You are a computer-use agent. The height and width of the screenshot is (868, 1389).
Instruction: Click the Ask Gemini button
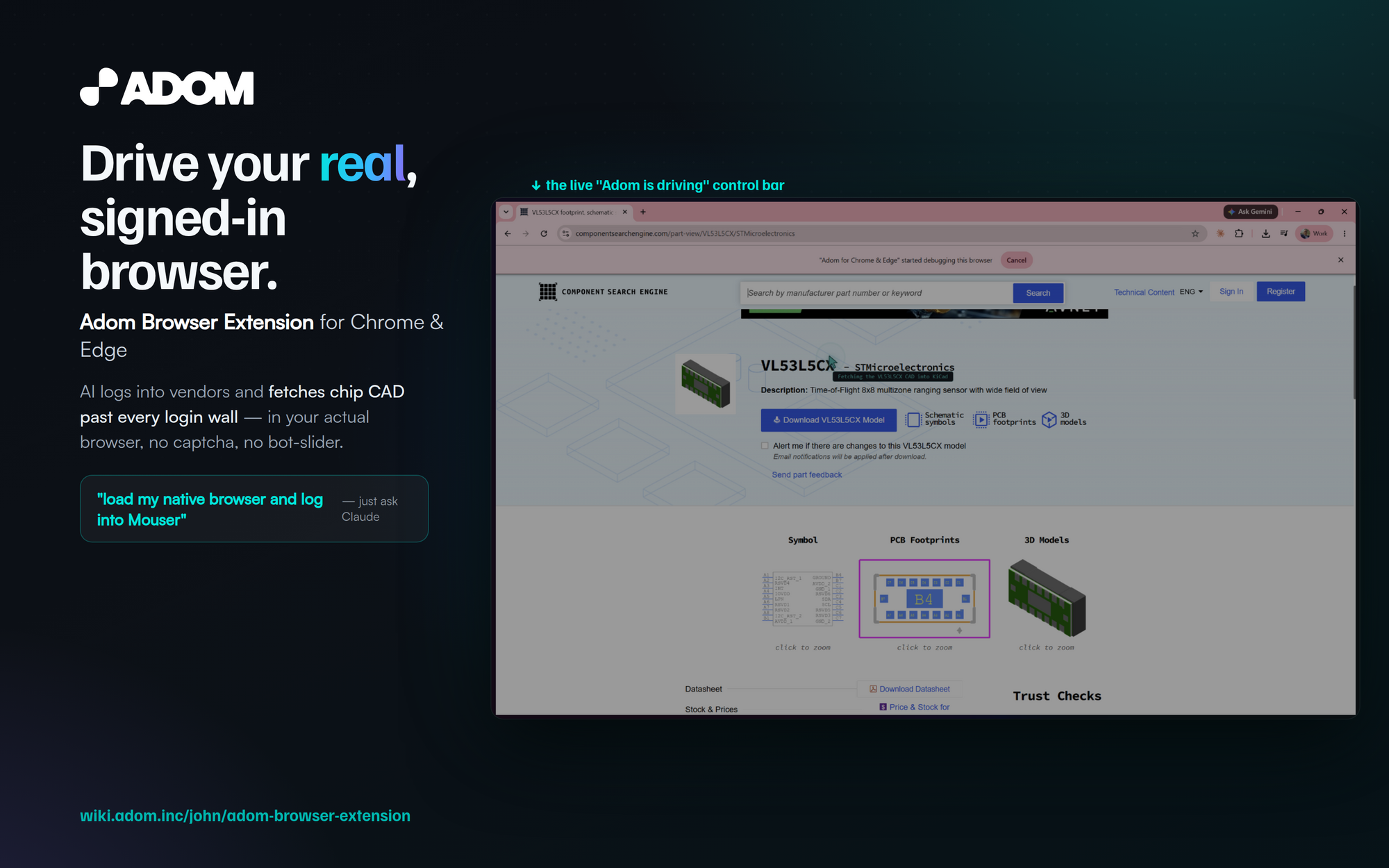[1251, 212]
